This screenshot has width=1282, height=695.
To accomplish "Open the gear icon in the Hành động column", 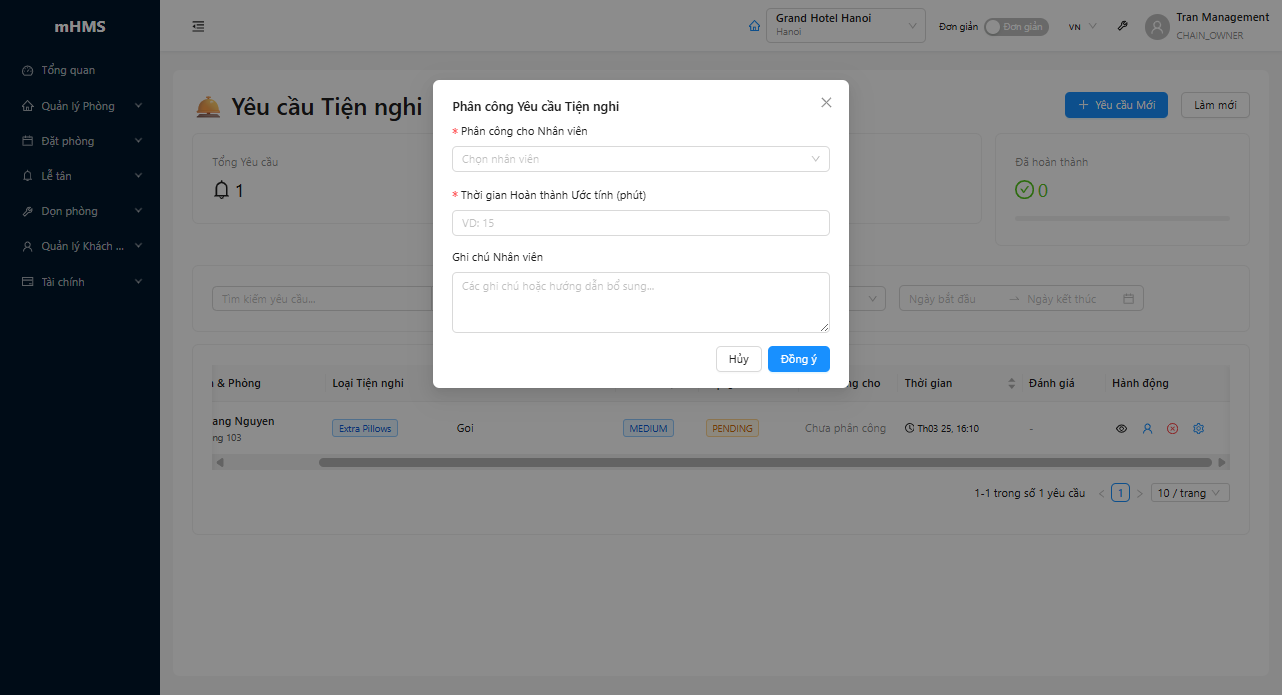I will pos(1198,428).
